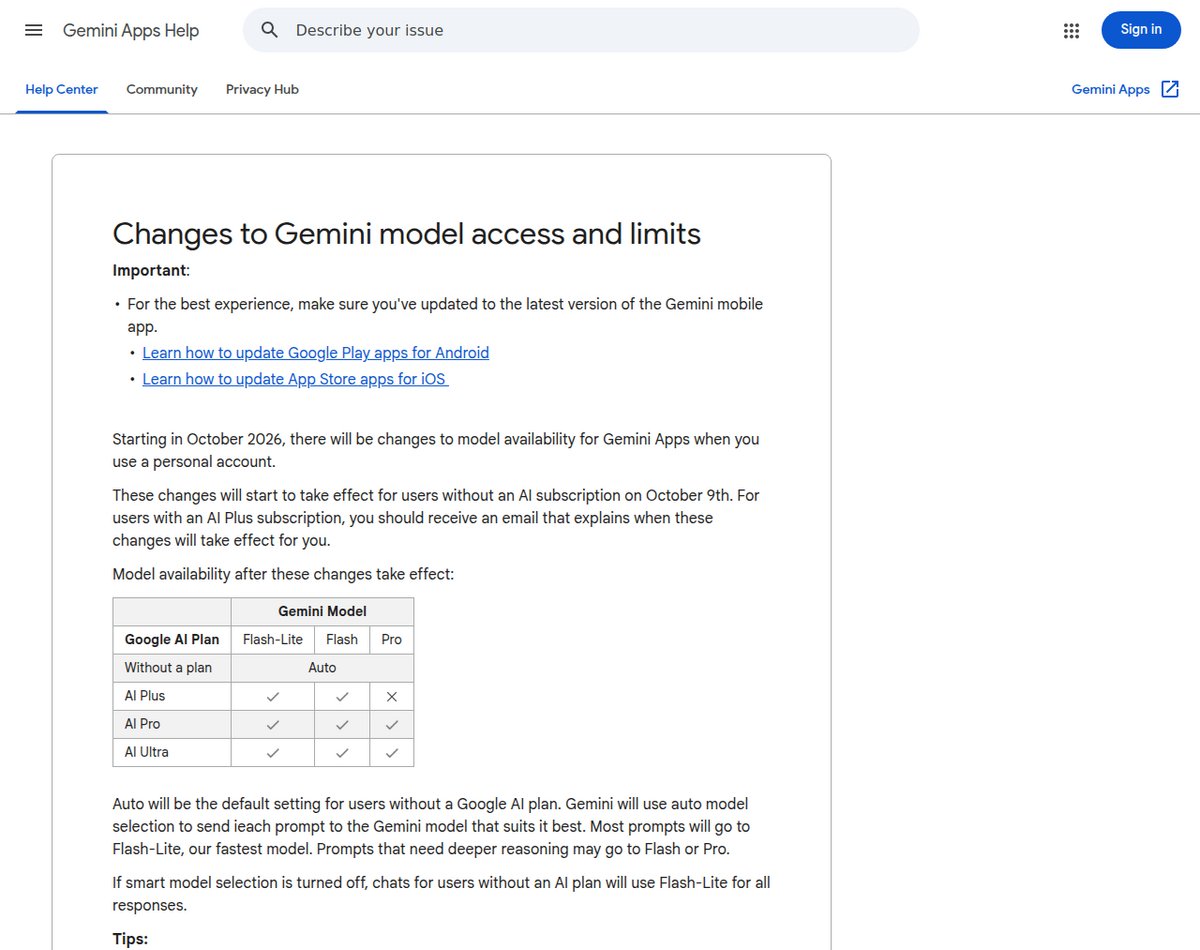Click the AI Pro row Pro checkmark
Screen dimensions: 1200x950
tap(392, 725)
